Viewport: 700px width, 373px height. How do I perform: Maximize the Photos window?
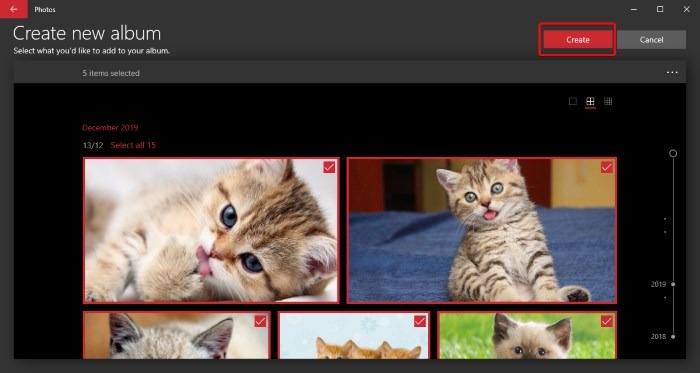pos(660,9)
